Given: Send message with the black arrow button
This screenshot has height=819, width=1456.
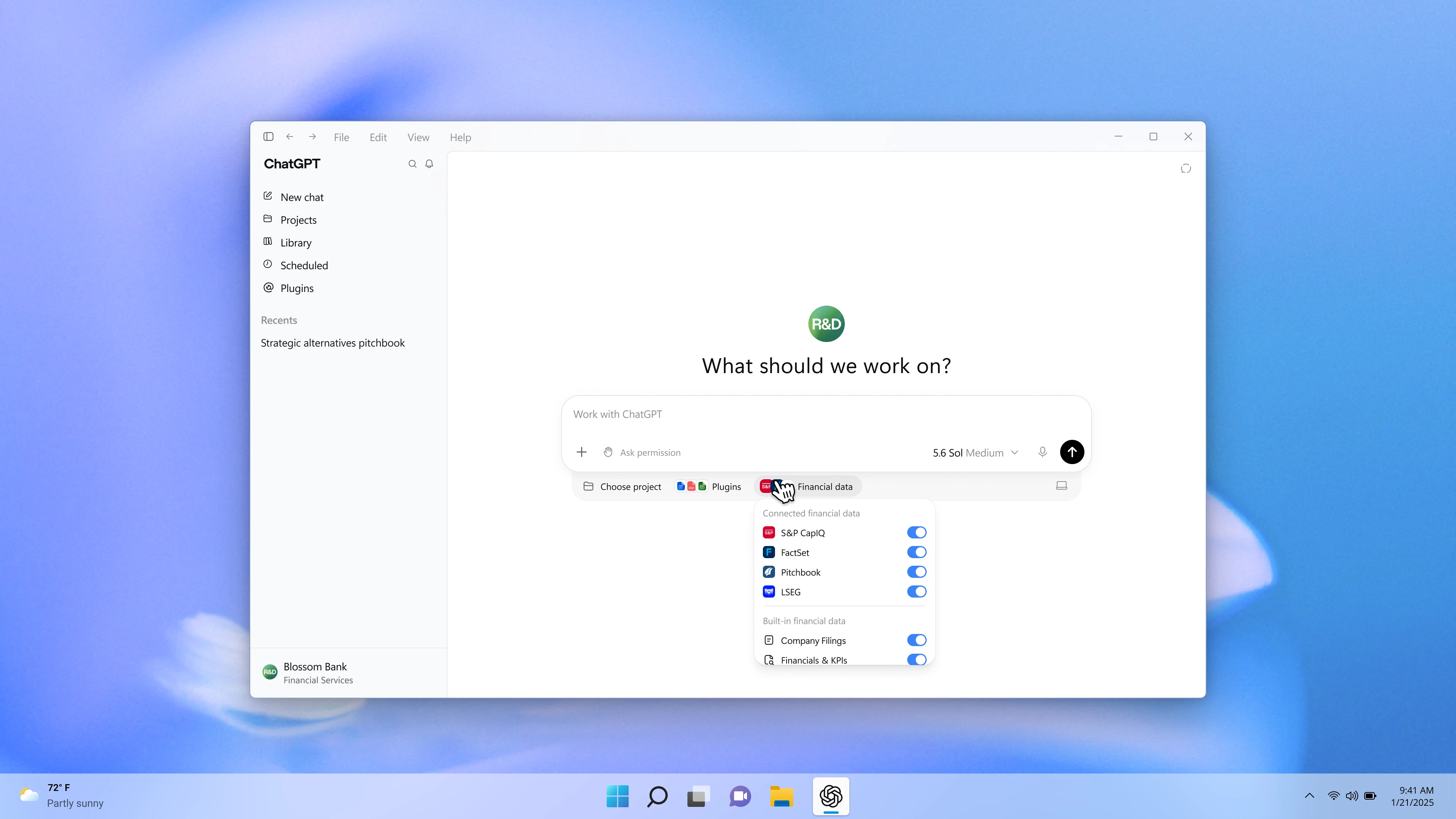Looking at the screenshot, I should pos(1072,452).
